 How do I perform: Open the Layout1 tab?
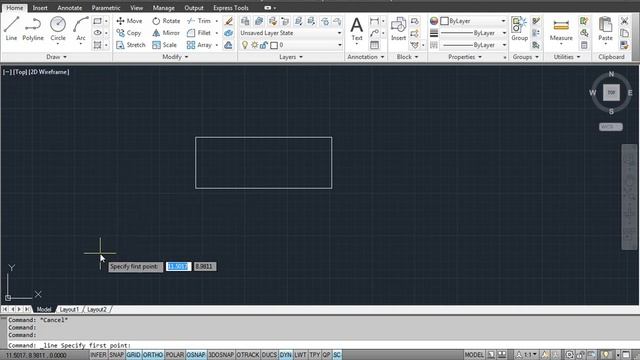69,309
